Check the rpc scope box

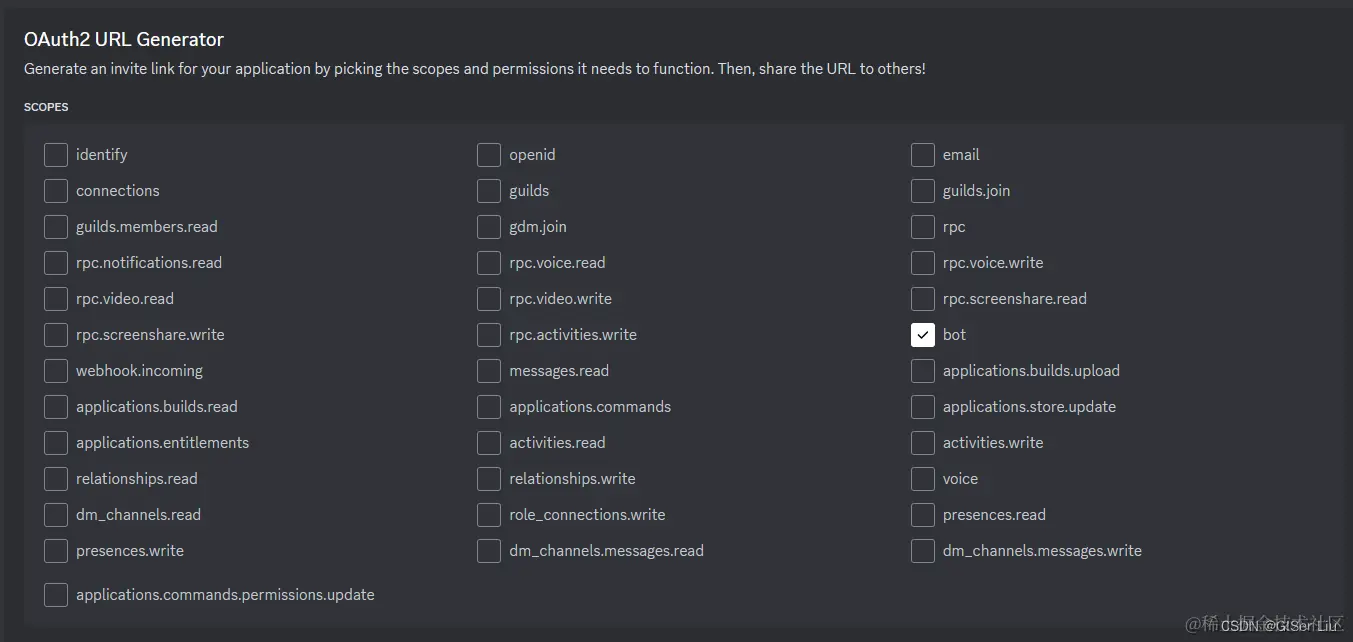(x=923, y=227)
